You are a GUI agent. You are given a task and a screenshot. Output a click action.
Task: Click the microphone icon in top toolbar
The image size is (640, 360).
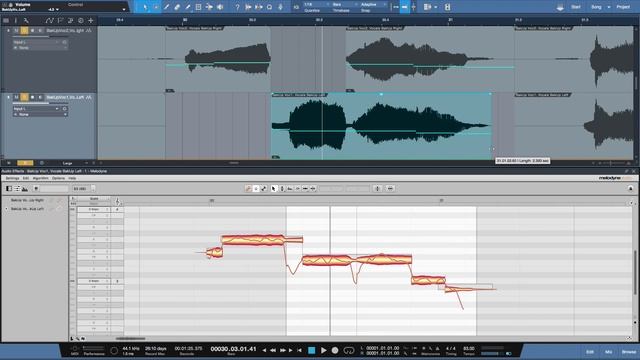pyautogui.click(x=280, y=7)
